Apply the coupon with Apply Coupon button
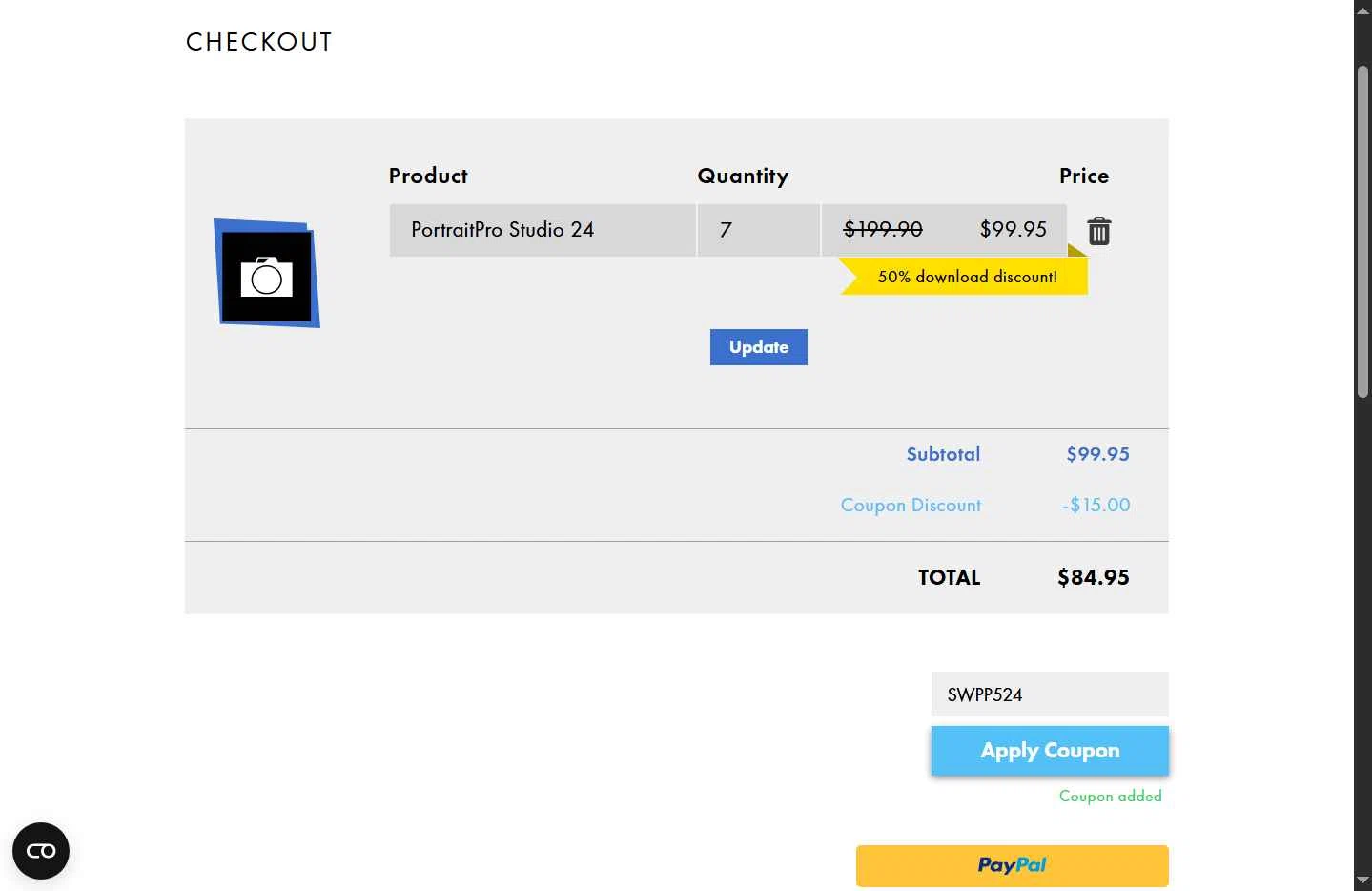The height and width of the screenshot is (891, 1372). [x=1050, y=751]
